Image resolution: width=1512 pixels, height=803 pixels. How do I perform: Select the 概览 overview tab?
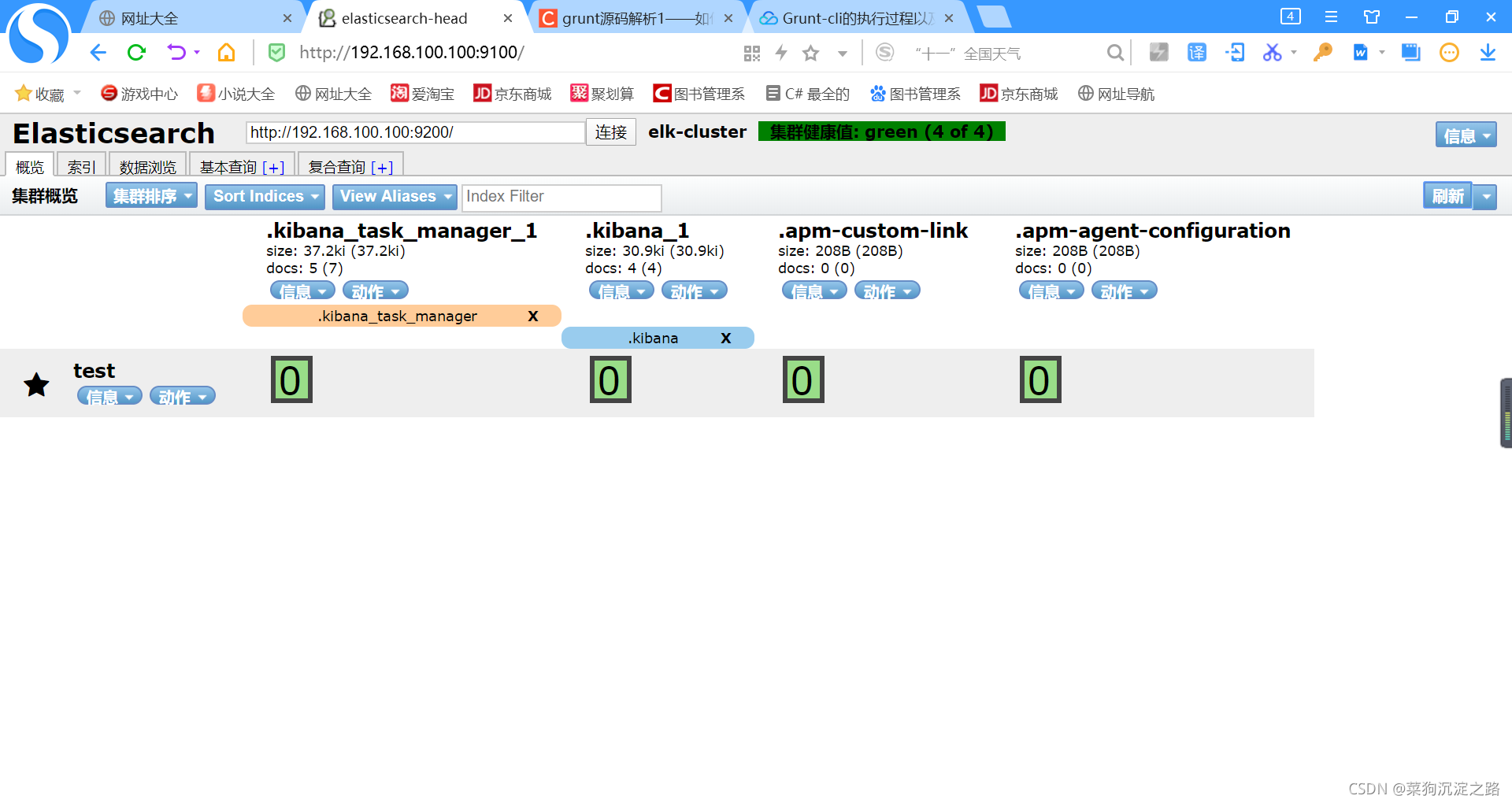[30, 165]
